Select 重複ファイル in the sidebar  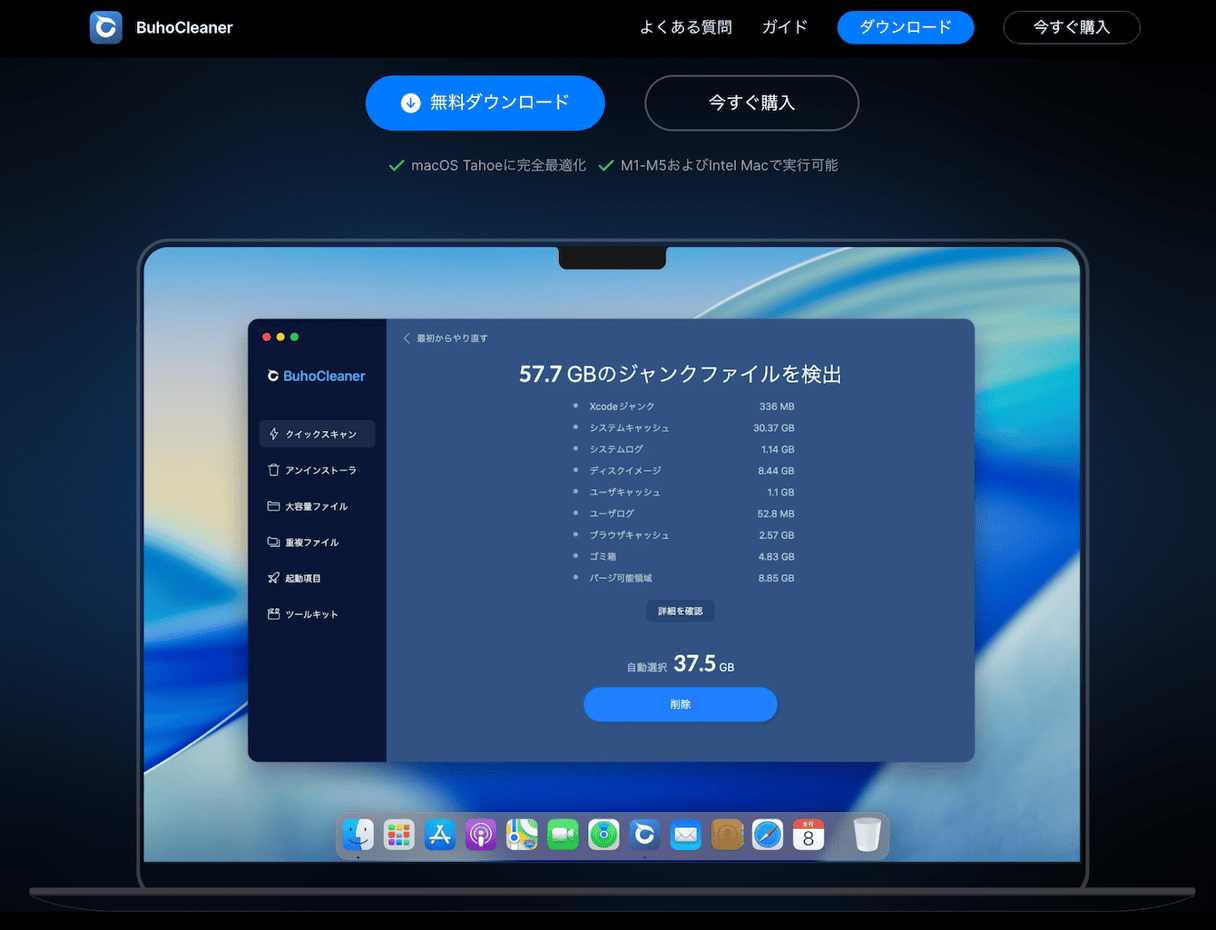[x=317, y=542]
